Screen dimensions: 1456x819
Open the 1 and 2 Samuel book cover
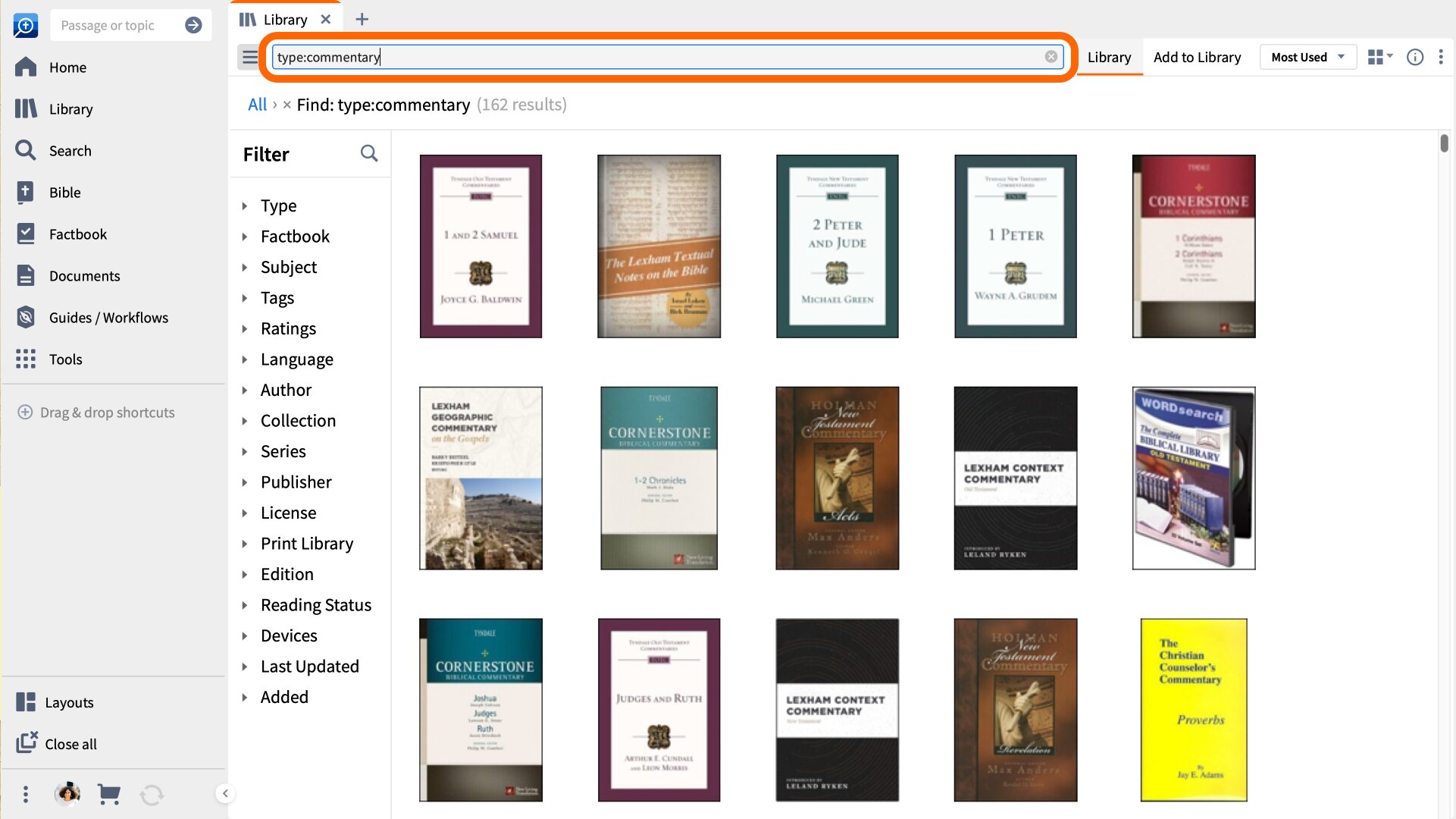[x=481, y=246]
